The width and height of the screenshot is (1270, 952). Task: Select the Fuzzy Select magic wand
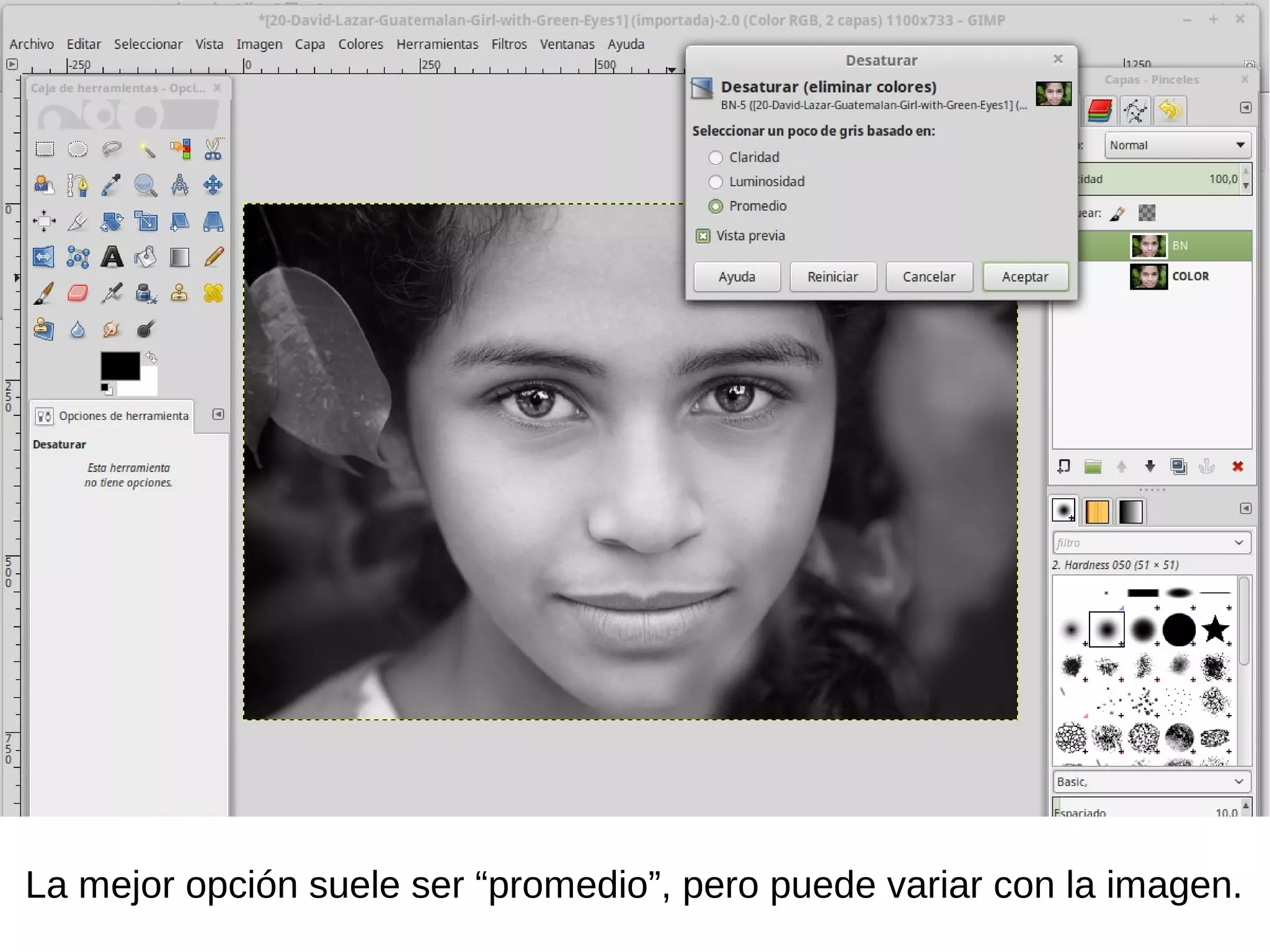[146, 149]
